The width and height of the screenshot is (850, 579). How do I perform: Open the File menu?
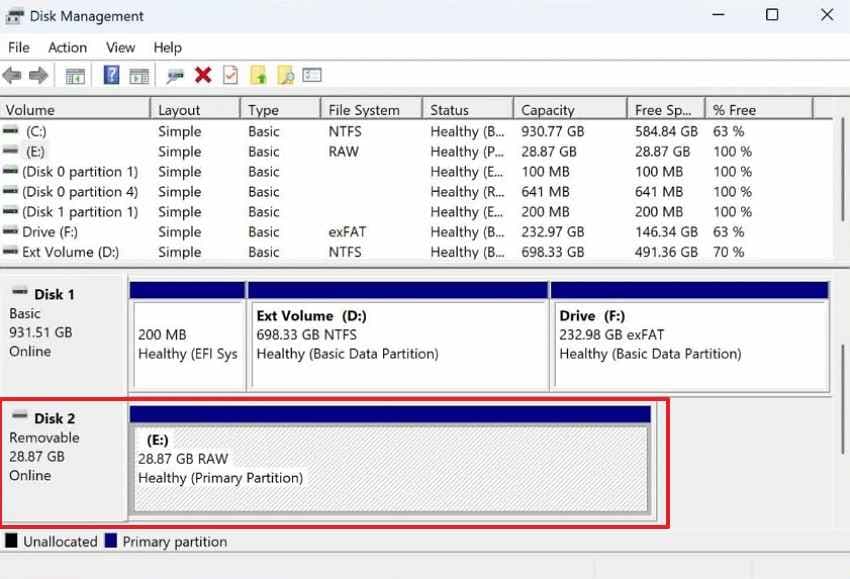(19, 48)
